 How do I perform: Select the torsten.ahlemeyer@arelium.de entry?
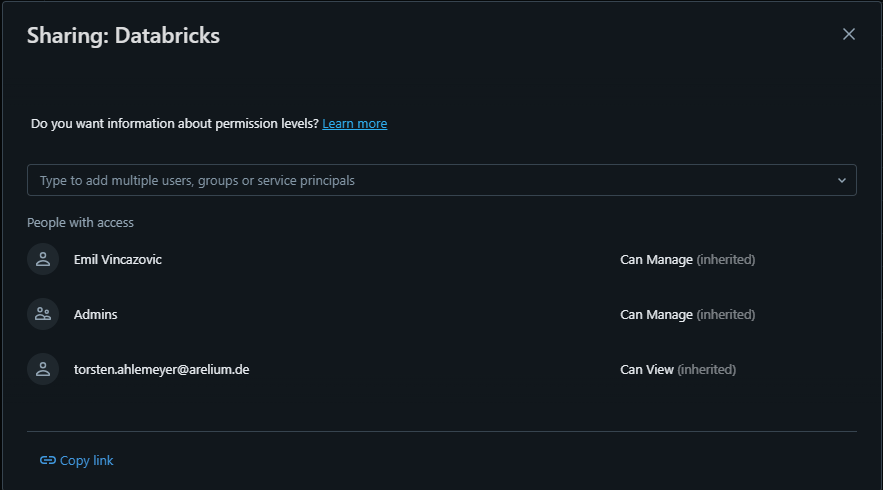162,369
